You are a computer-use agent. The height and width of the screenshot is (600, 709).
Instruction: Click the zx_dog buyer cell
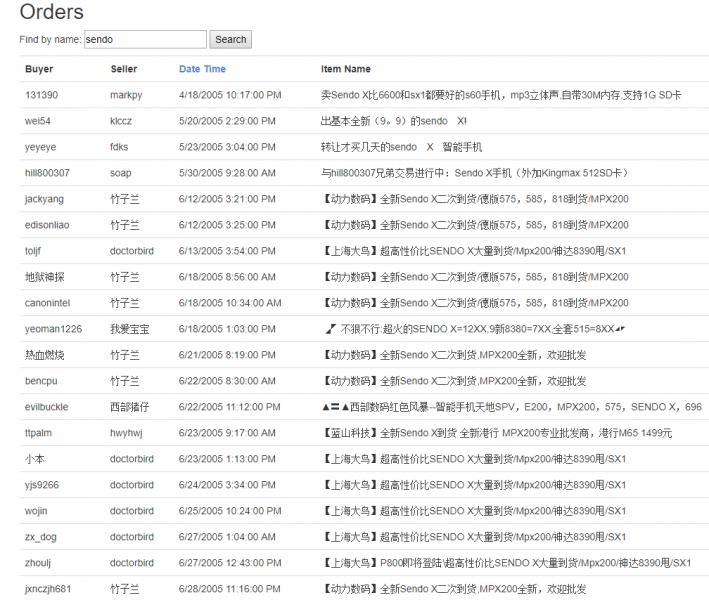41,537
